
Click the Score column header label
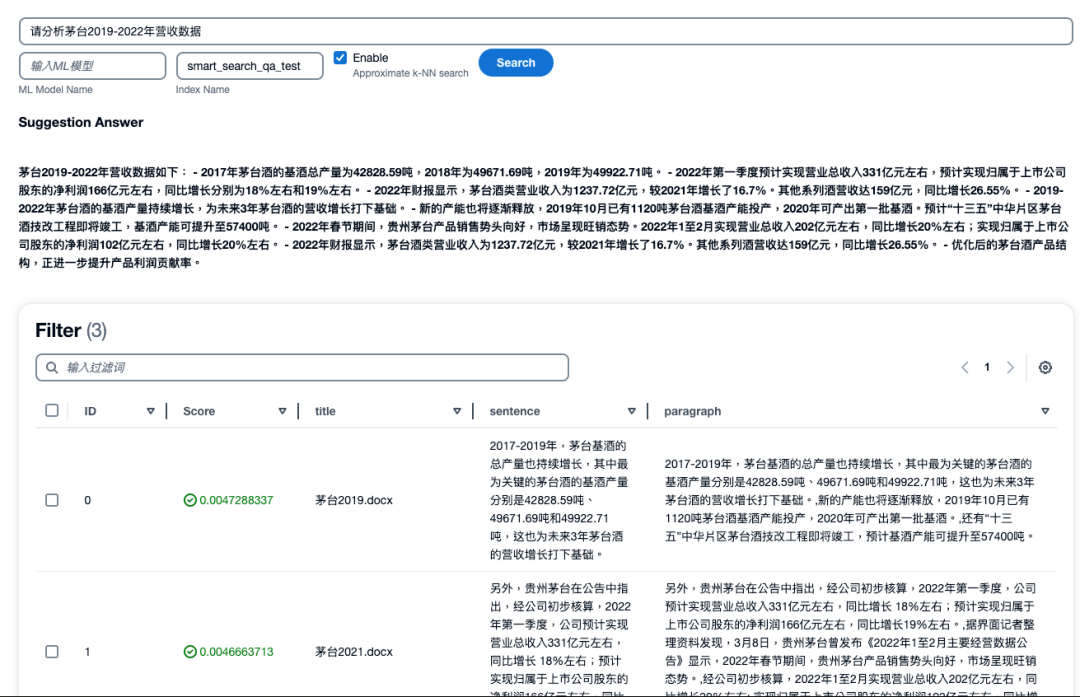click(199, 411)
